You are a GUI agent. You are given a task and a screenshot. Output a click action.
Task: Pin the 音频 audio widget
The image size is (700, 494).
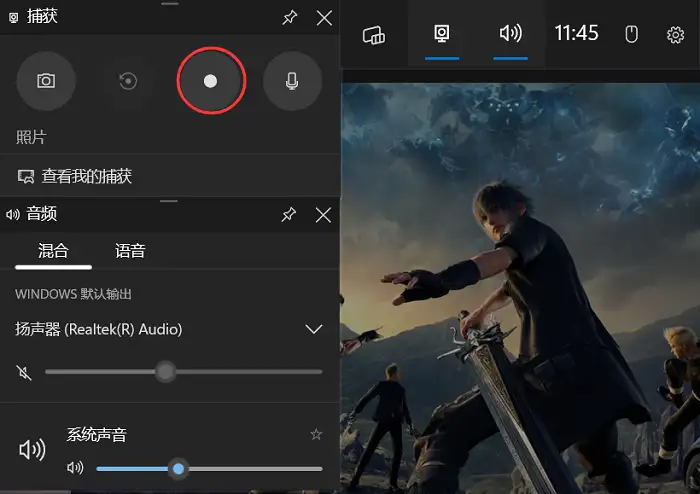coord(288,215)
